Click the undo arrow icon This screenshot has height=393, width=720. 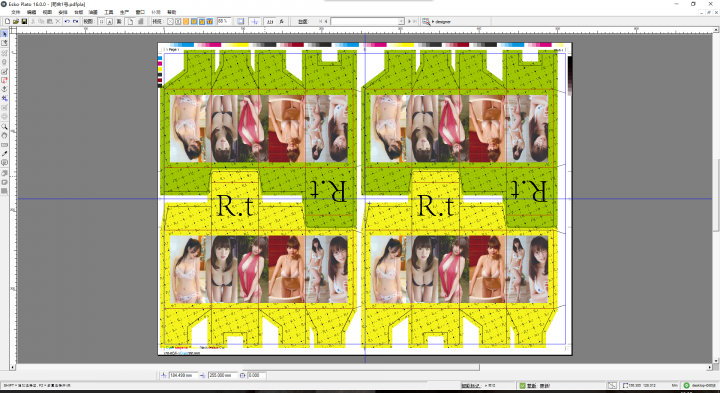pos(67,21)
